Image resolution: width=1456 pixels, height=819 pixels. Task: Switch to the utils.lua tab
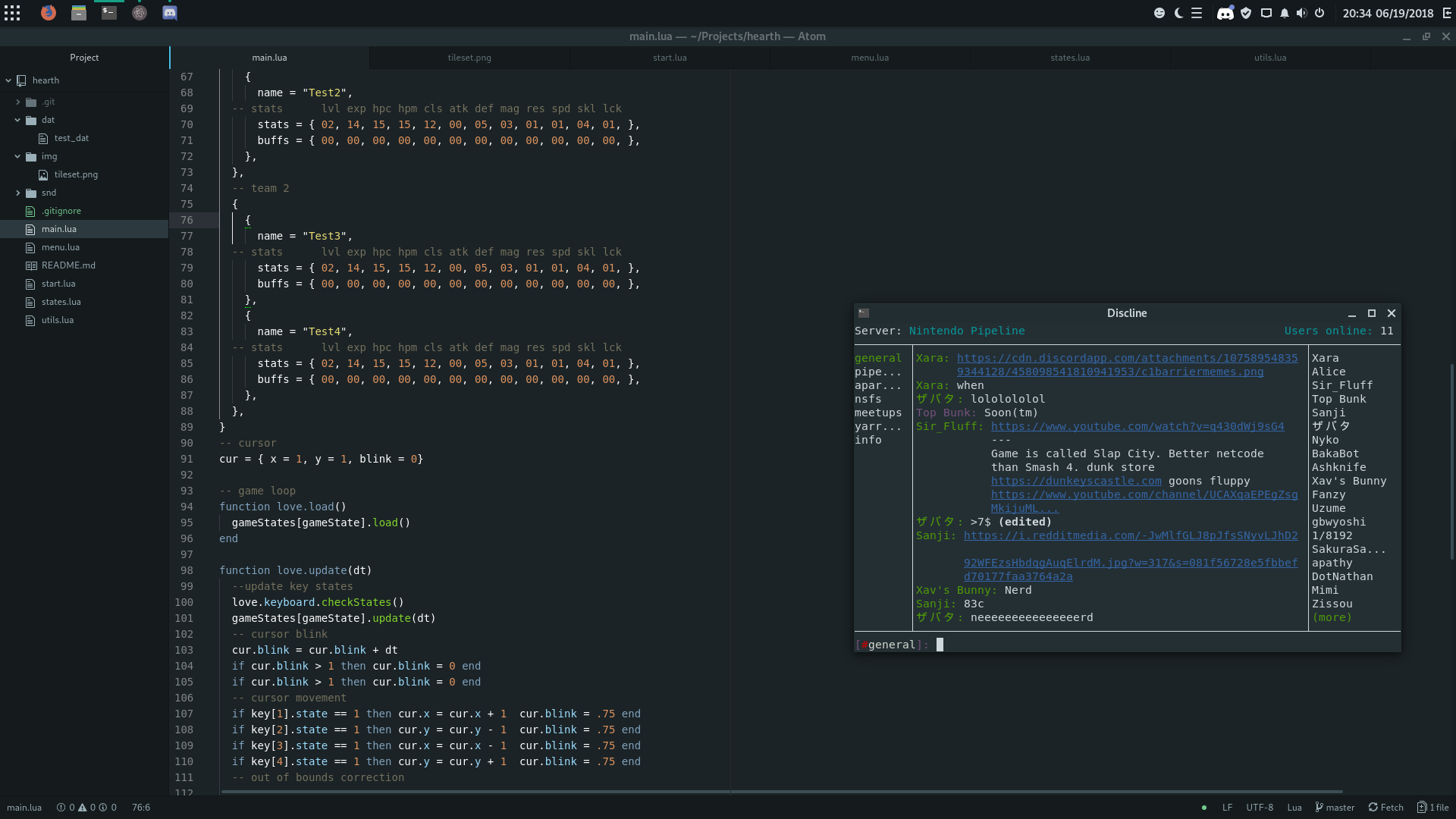pos(1270,58)
